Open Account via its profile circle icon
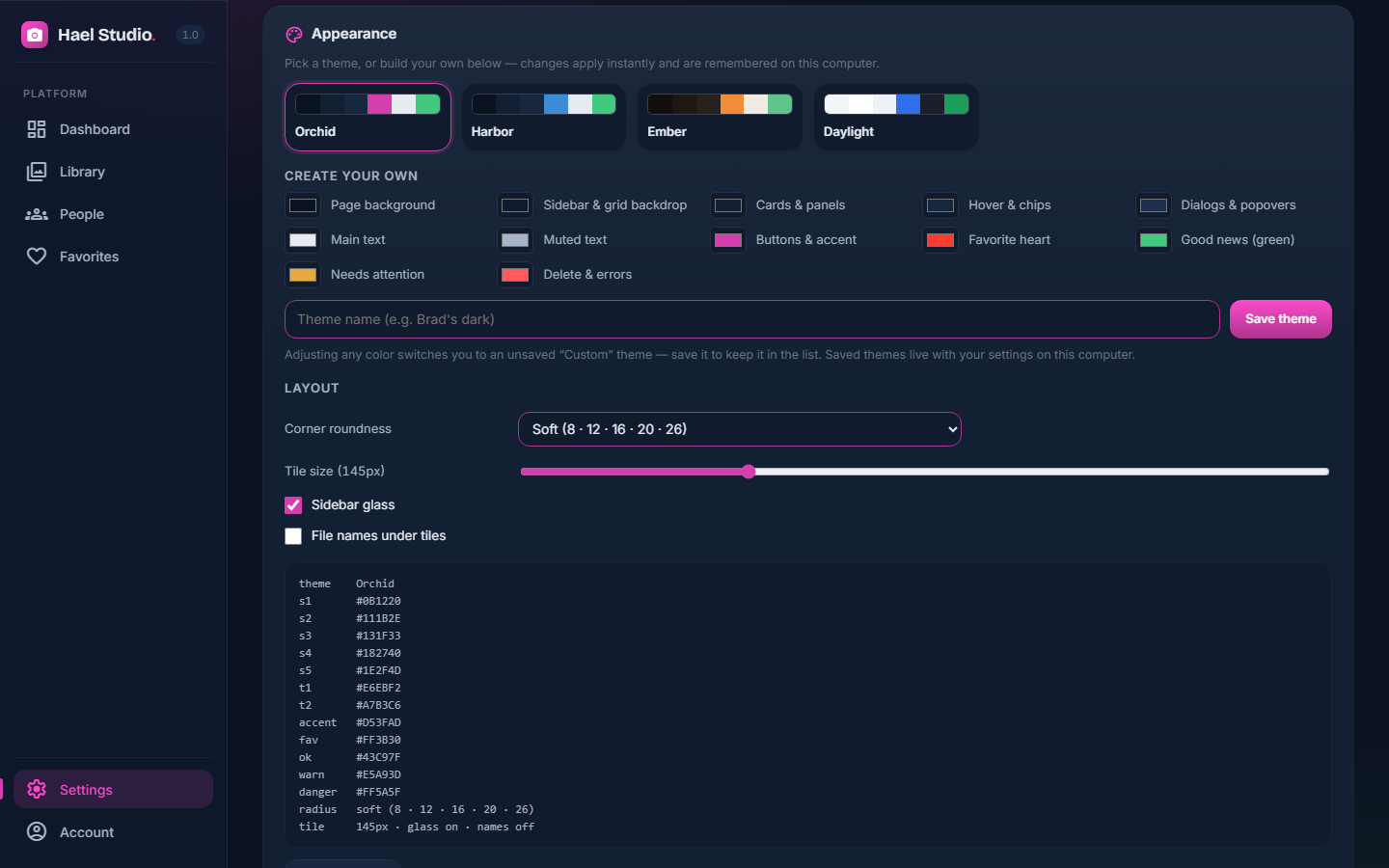Image resolution: width=1389 pixels, height=868 pixels. click(x=37, y=831)
